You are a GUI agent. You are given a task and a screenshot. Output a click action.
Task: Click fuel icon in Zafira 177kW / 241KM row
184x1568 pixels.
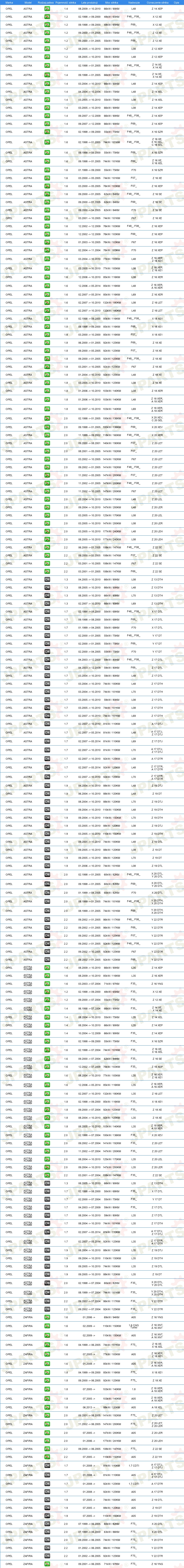click(47, 1441)
